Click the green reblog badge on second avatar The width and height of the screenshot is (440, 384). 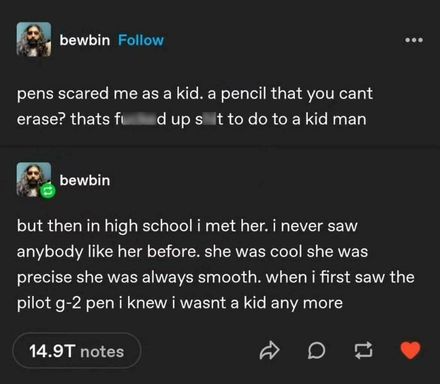point(47,191)
